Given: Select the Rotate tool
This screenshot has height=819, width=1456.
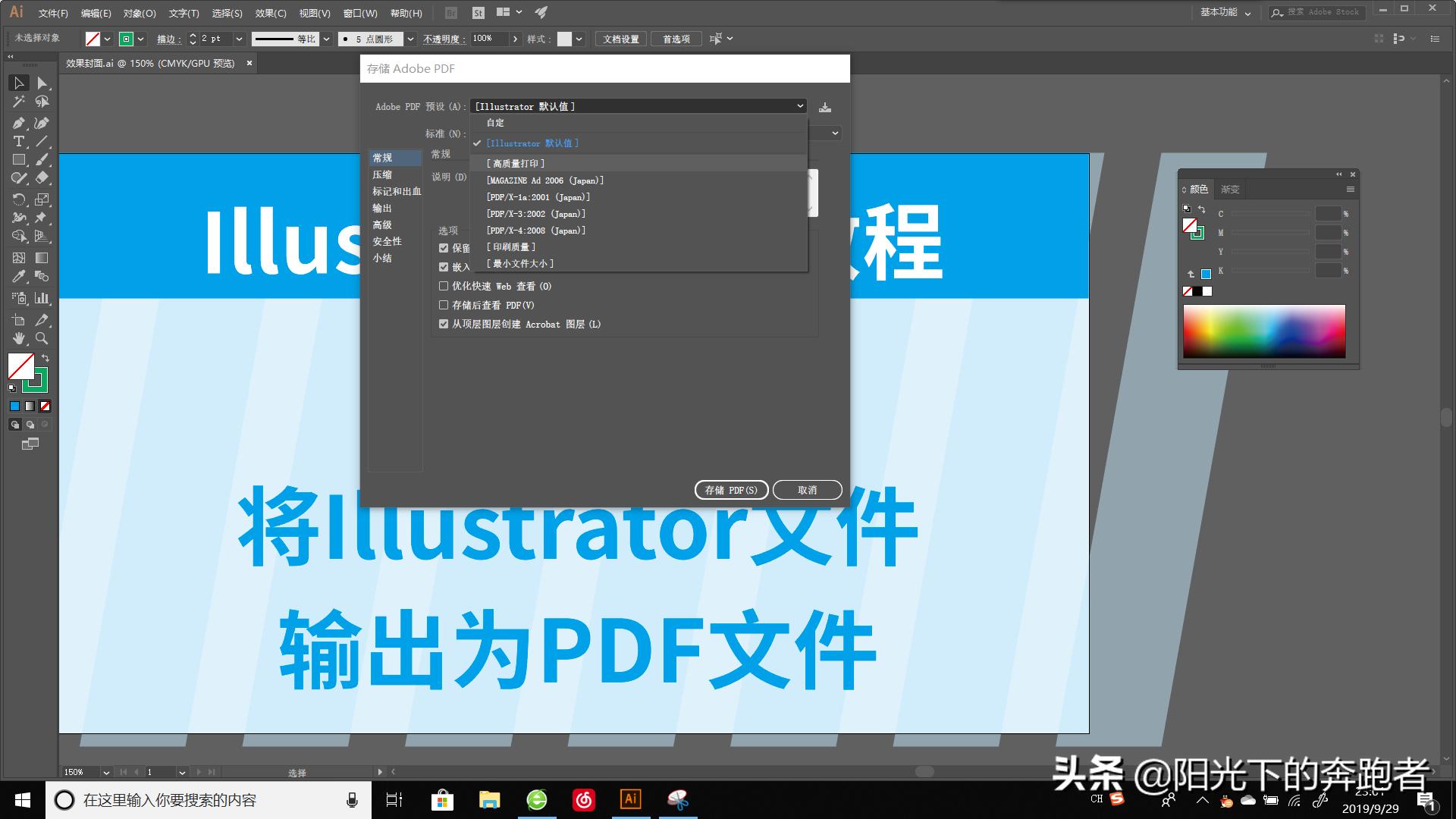Looking at the screenshot, I should click(18, 199).
